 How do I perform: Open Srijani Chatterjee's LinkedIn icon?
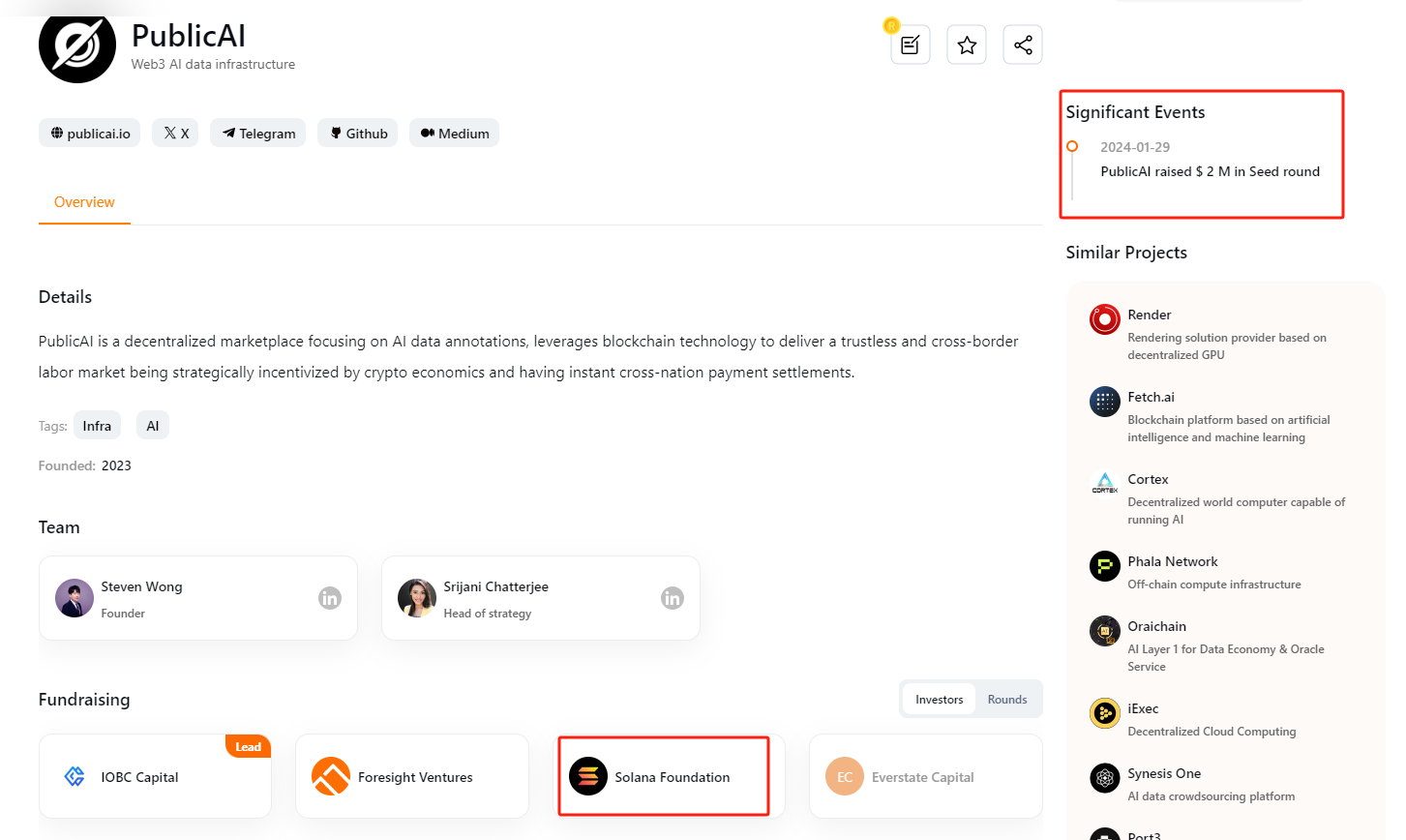coord(673,598)
